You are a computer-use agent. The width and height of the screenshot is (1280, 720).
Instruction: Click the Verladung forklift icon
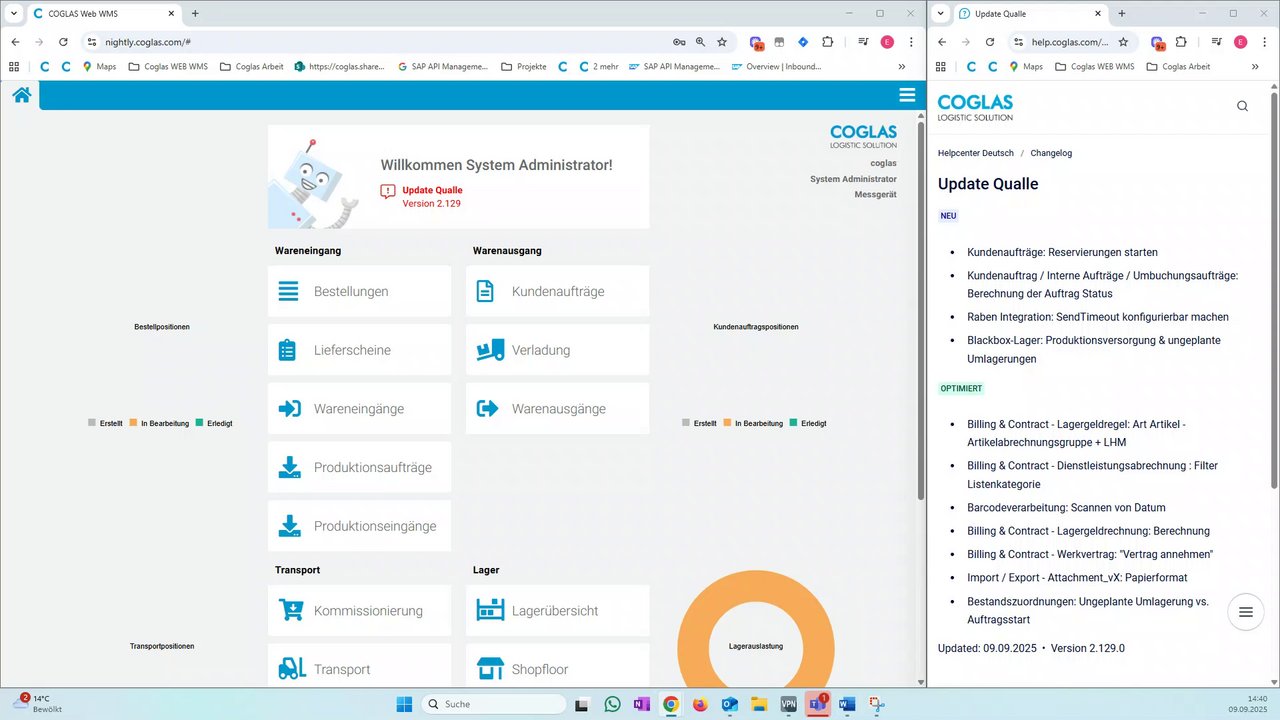click(490, 350)
